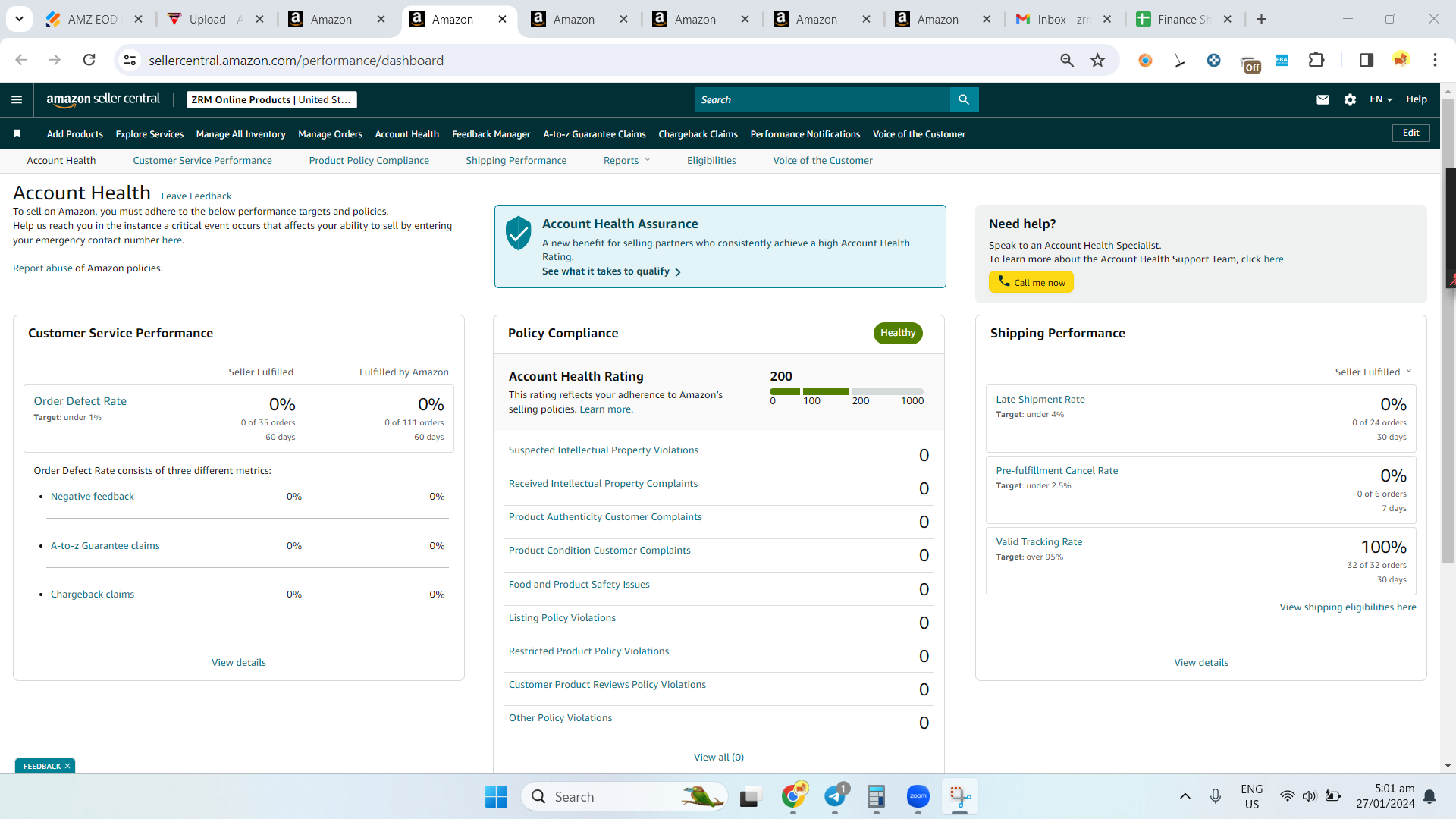Open the Calculator in the taskbar
Image resolution: width=1456 pixels, height=819 pixels.
876,796
